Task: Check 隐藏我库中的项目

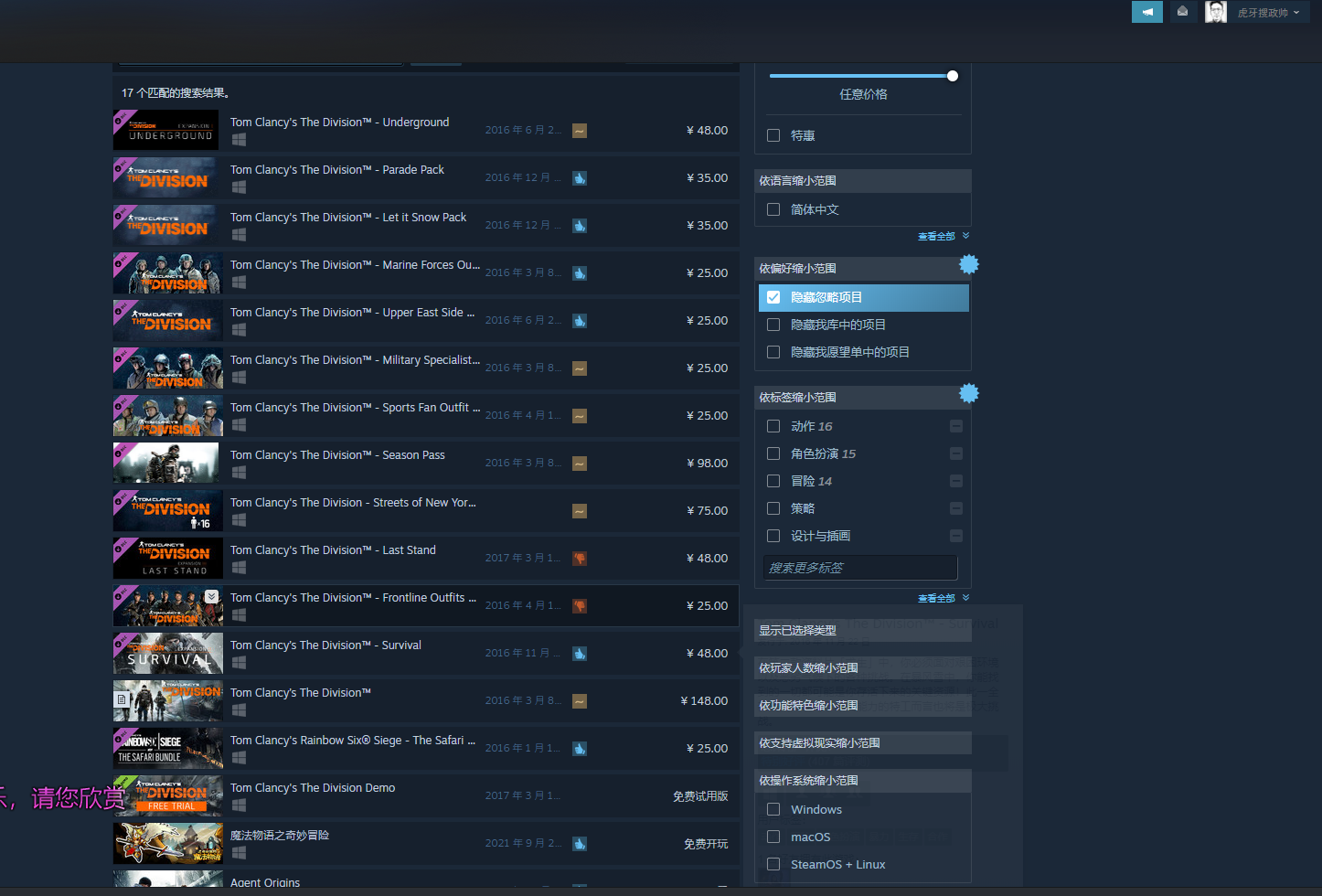Action: coord(773,325)
